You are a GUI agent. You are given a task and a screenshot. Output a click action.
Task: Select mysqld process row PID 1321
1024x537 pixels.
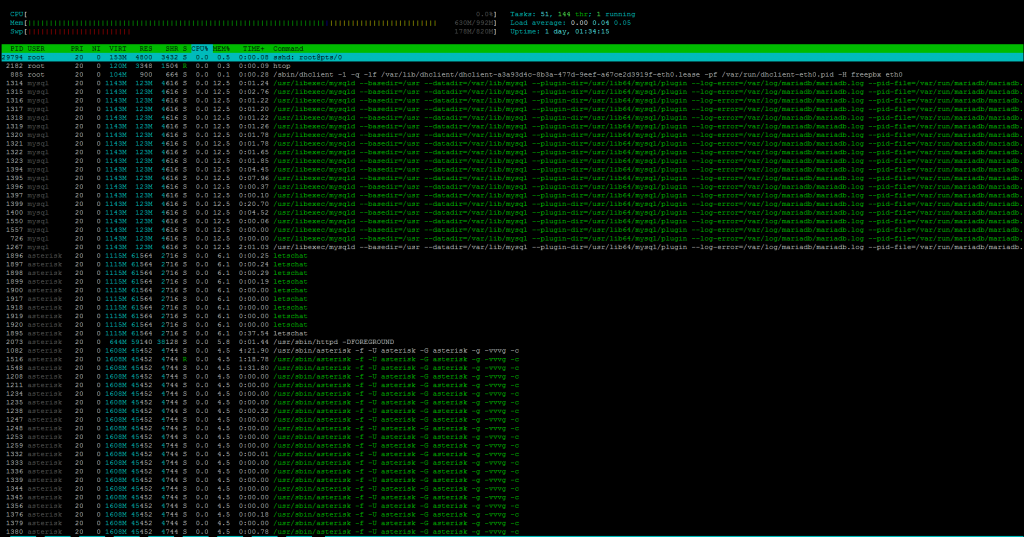(512, 144)
